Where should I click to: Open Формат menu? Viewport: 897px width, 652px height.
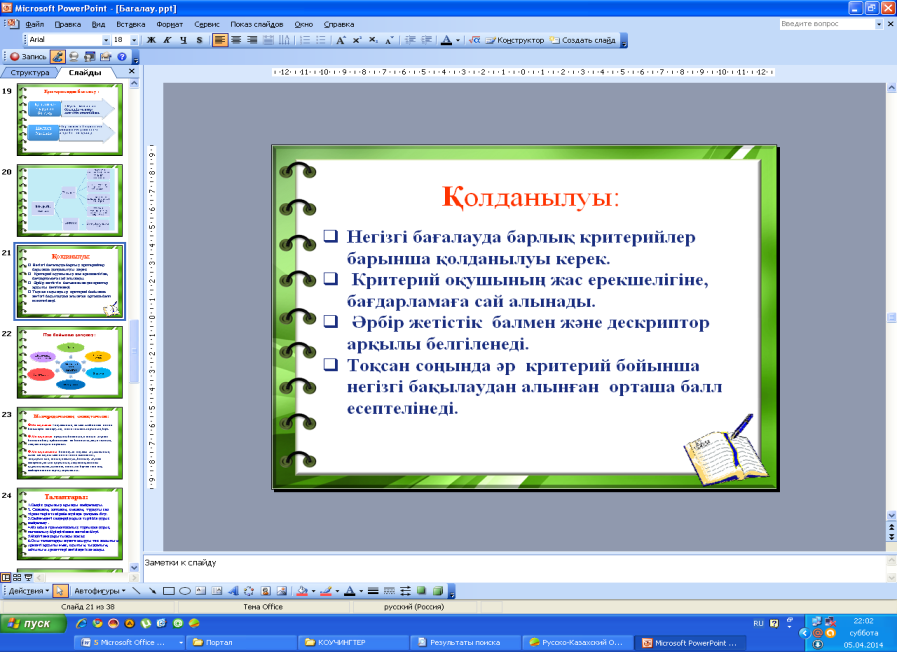(x=169, y=25)
